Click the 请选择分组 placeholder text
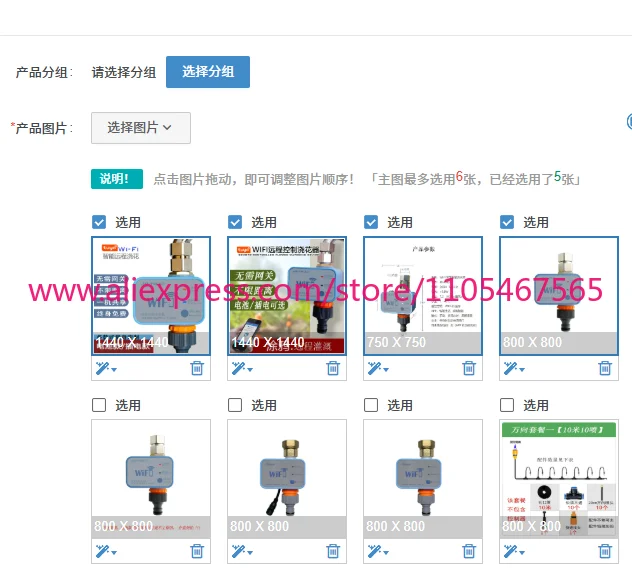632x576 pixels. pyautogui.click(x=124, y=73)
